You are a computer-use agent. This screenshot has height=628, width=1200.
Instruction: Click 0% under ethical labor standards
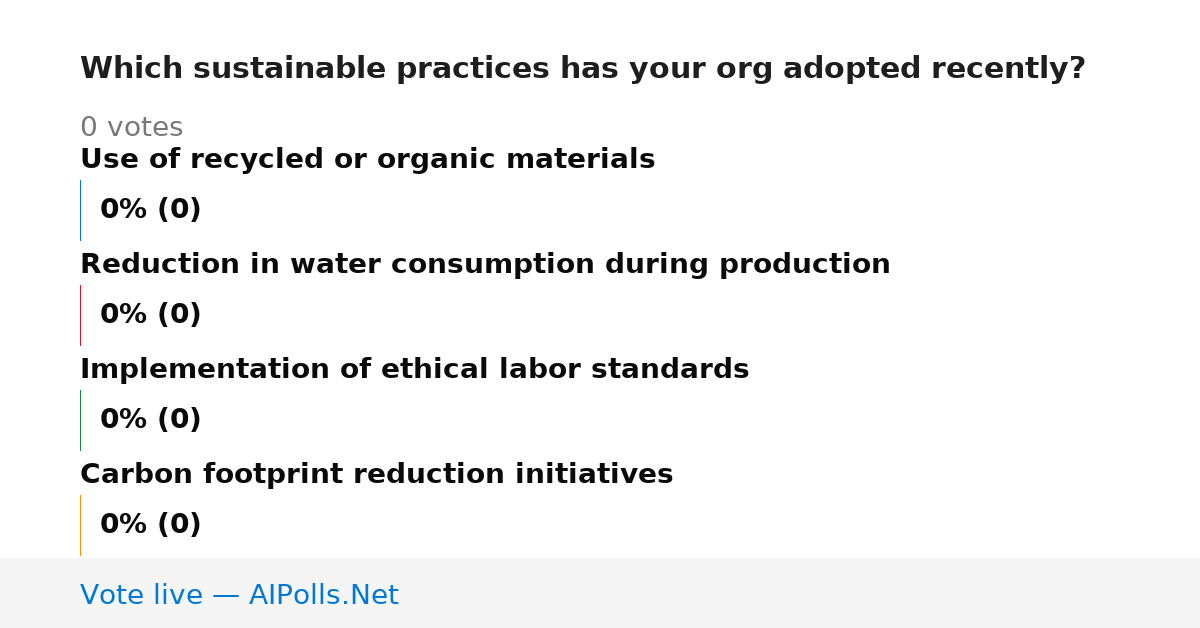(x=123, y=420)
